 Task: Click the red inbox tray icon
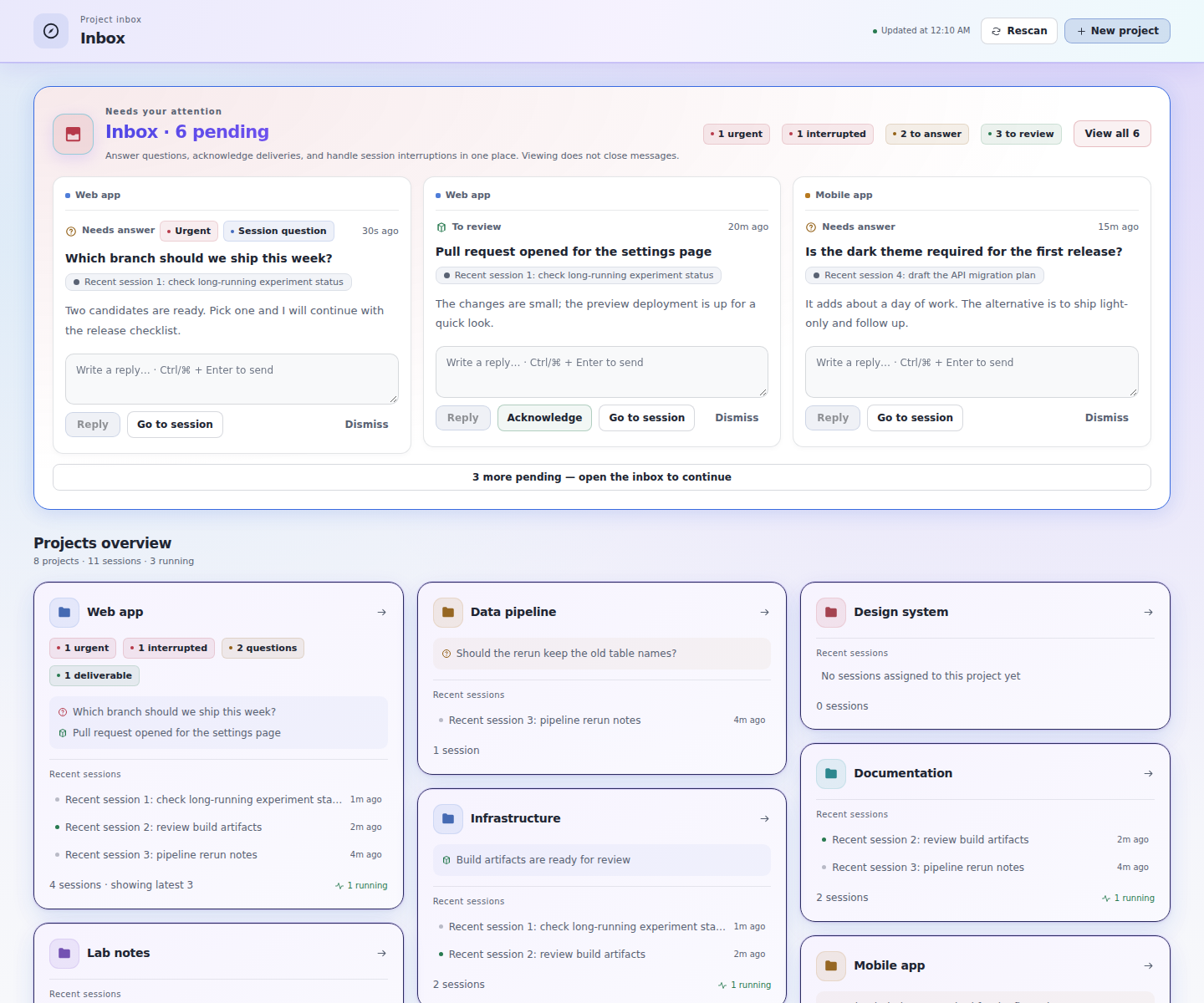(x=74, y=134)
